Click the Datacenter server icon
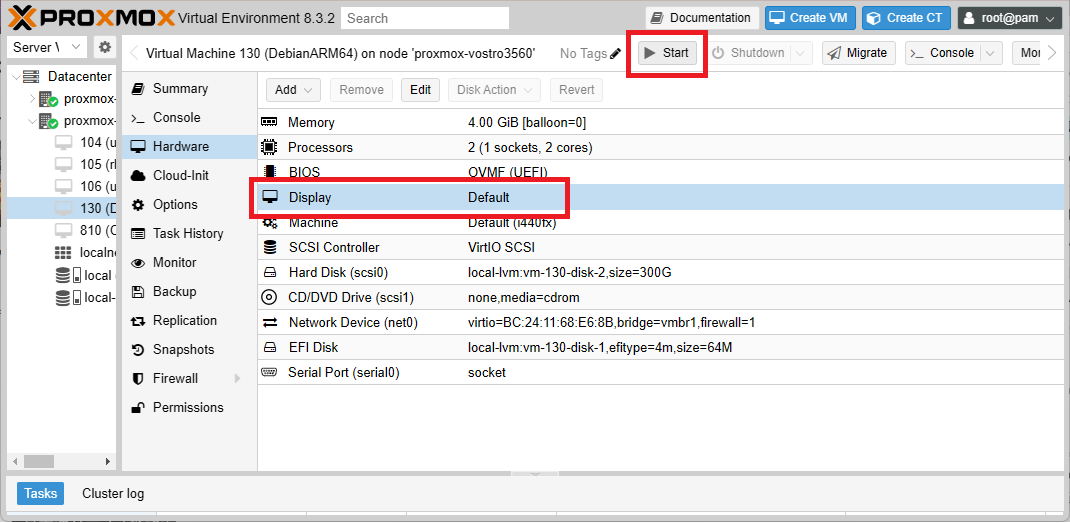Screen dimensions: 1070x523 [31, 77]
